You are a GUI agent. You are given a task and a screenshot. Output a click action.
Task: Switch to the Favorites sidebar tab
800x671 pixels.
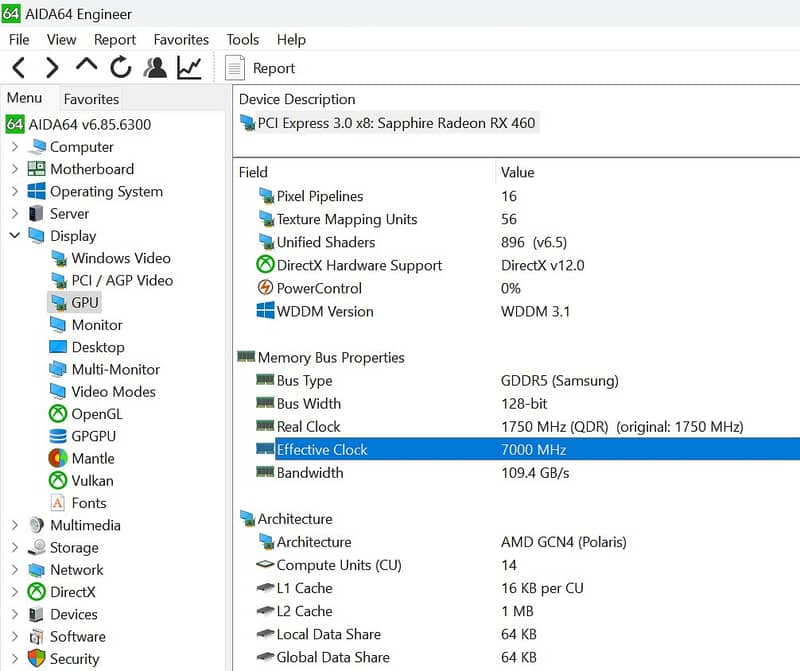[91, 99]
